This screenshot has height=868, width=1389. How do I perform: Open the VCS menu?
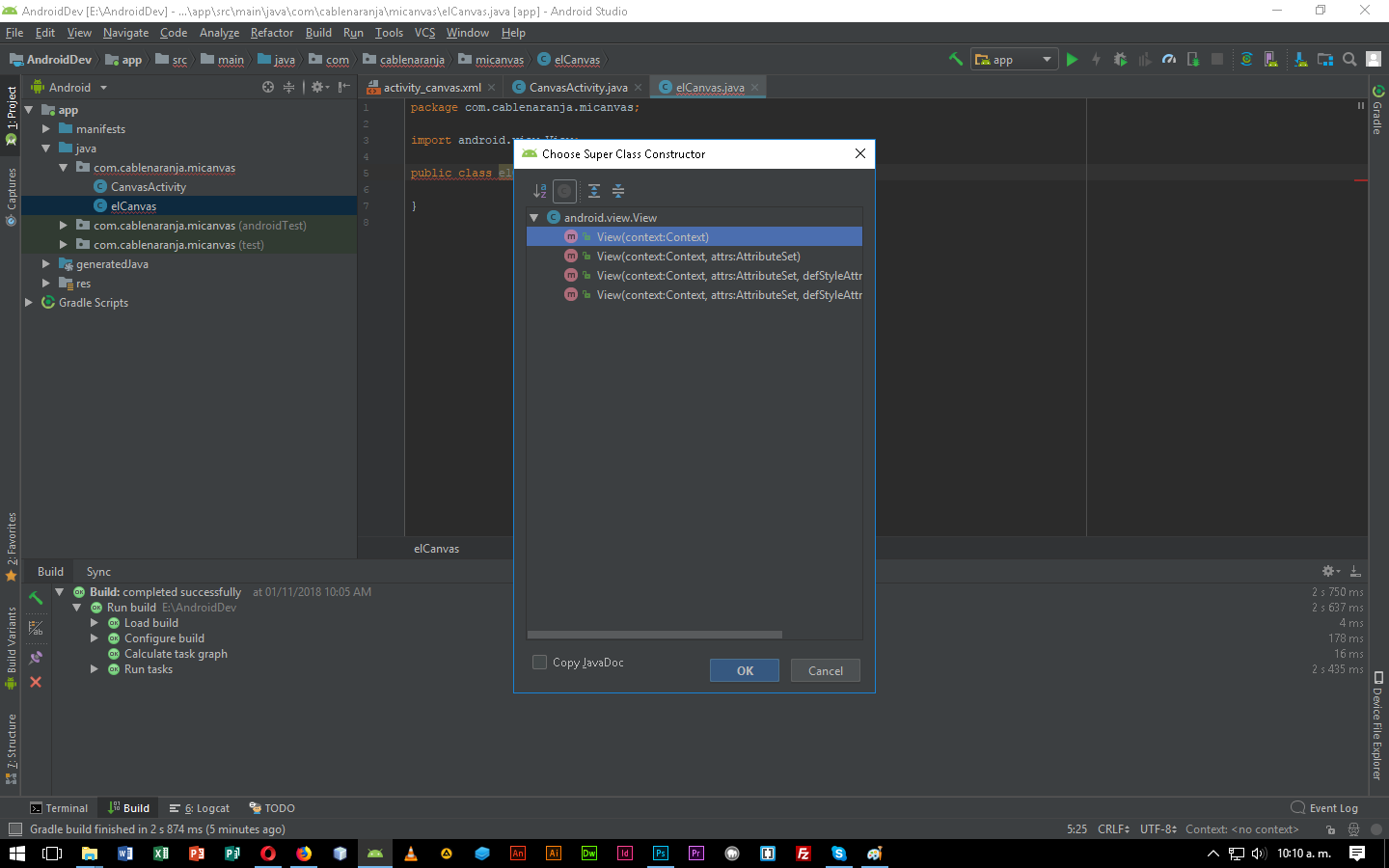pyautogui.click(x=425, y=33)
